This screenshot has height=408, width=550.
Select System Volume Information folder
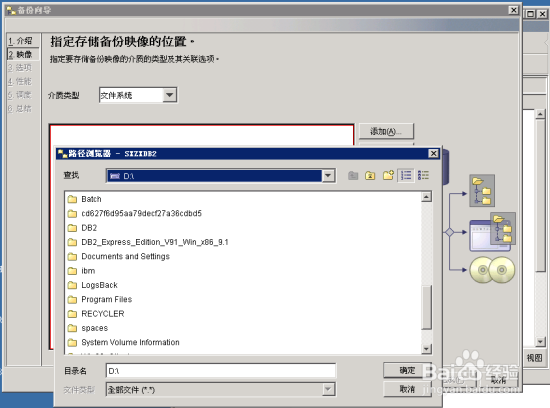point(123,342)
